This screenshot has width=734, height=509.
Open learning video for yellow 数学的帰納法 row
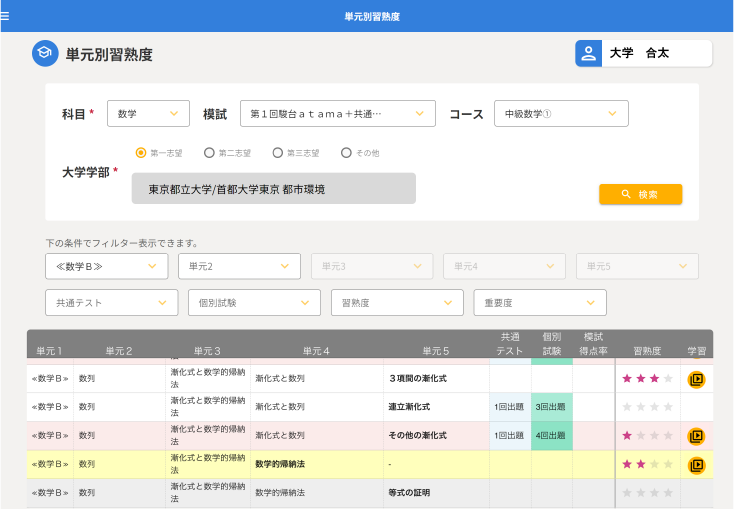[697, 465]
